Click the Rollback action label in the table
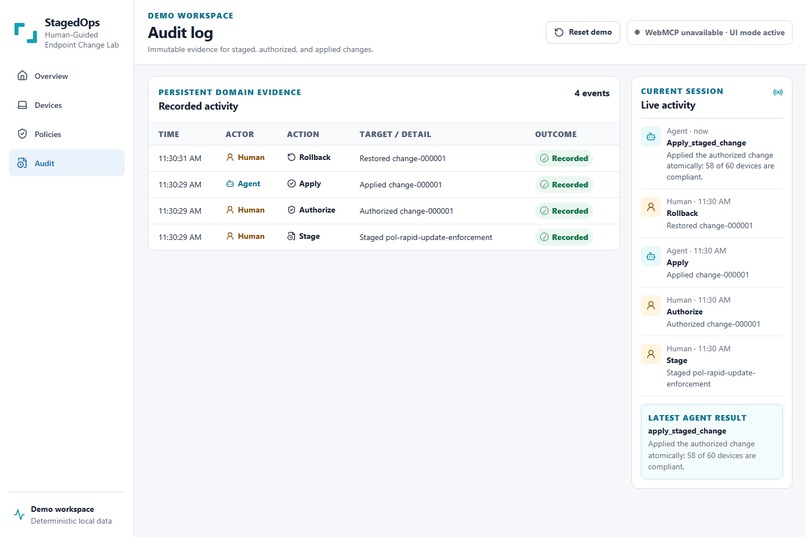This screenshot has width=806, height=537. point(315,157)
